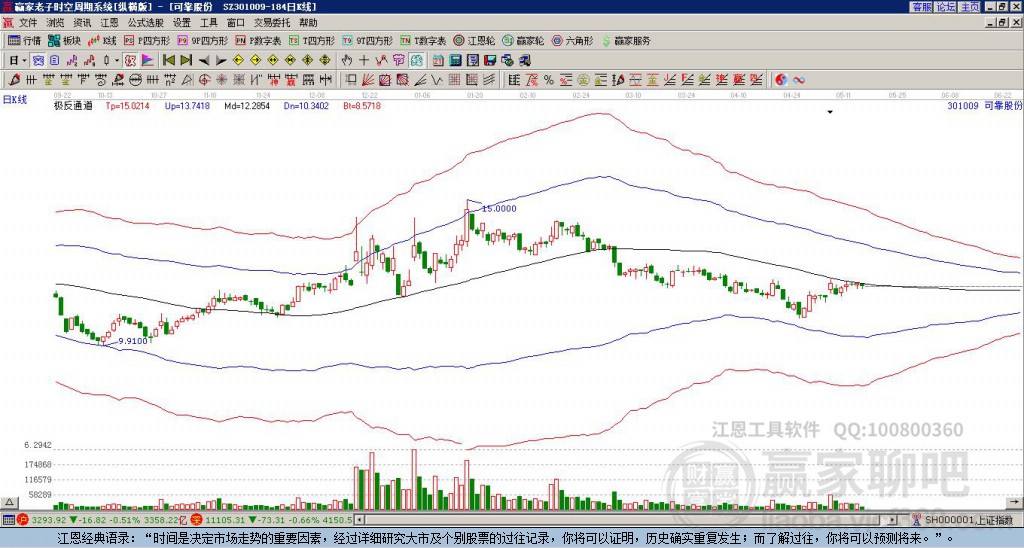
Task: Launch the 江恩轮 Gann wheel
Action: (473, 40)
